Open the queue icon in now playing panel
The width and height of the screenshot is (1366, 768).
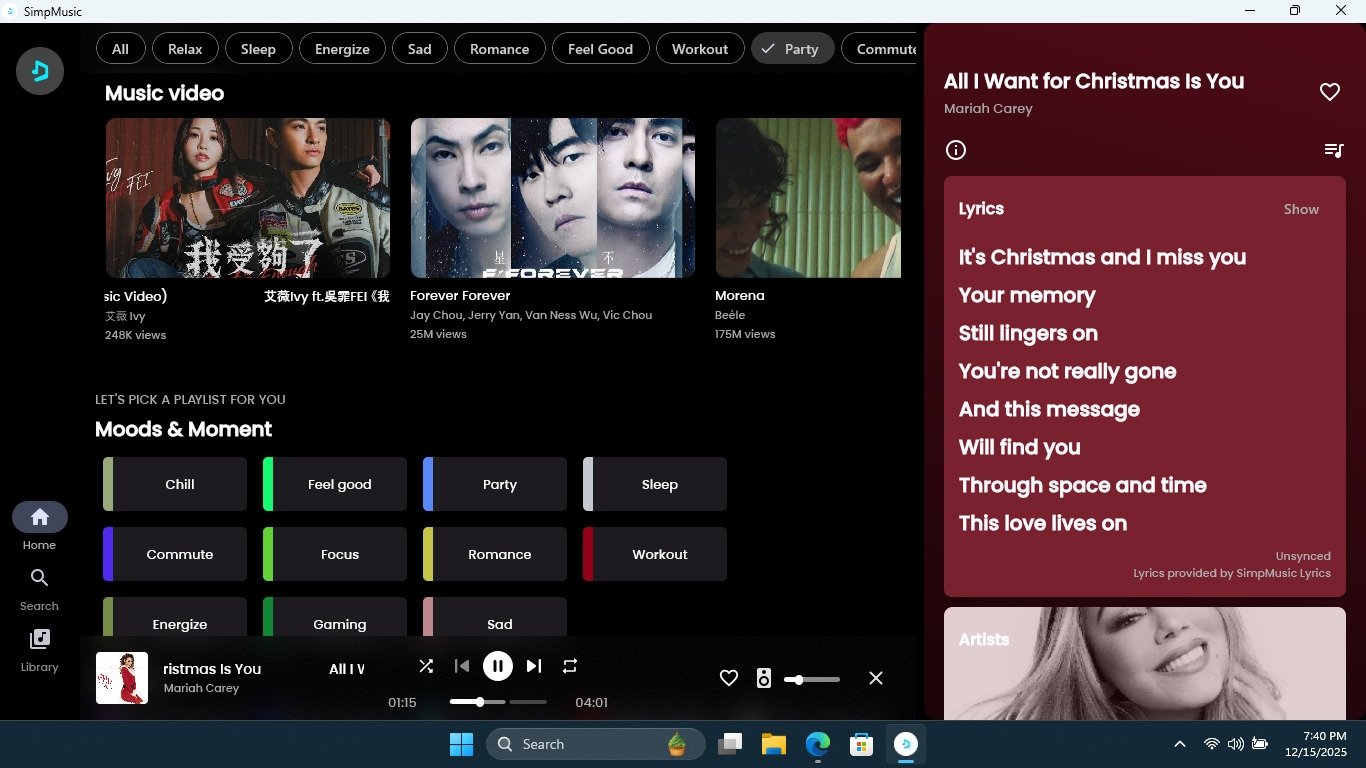1333,150
